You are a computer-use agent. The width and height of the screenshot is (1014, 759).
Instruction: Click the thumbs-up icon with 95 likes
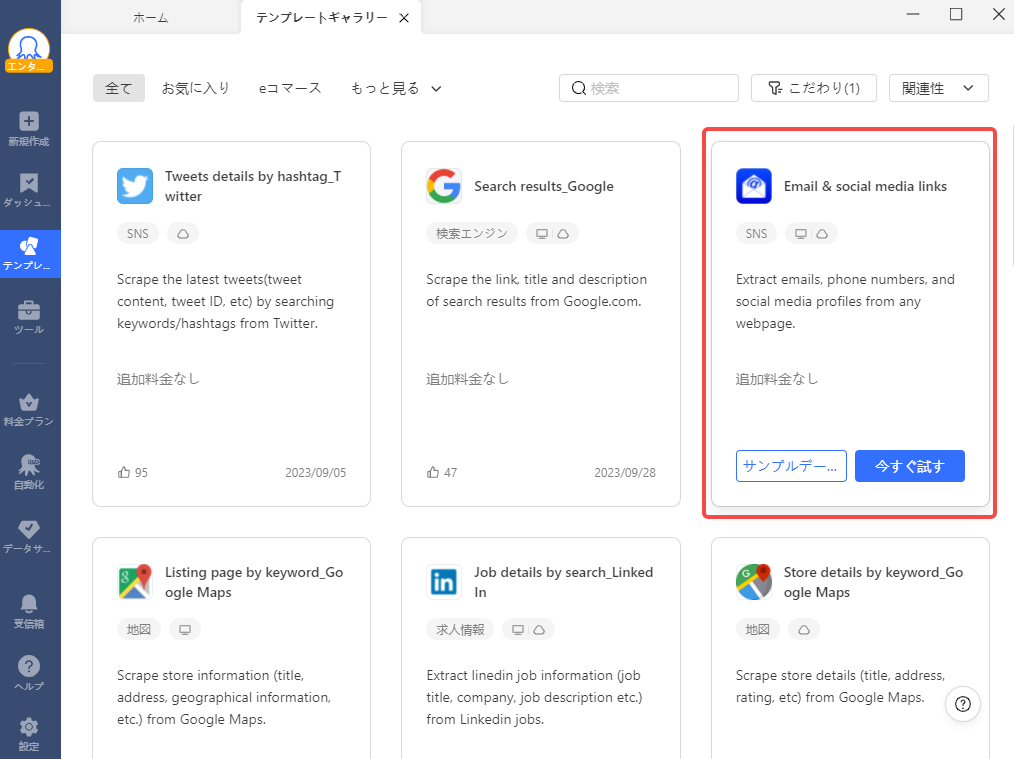click(x=124, y=473)
